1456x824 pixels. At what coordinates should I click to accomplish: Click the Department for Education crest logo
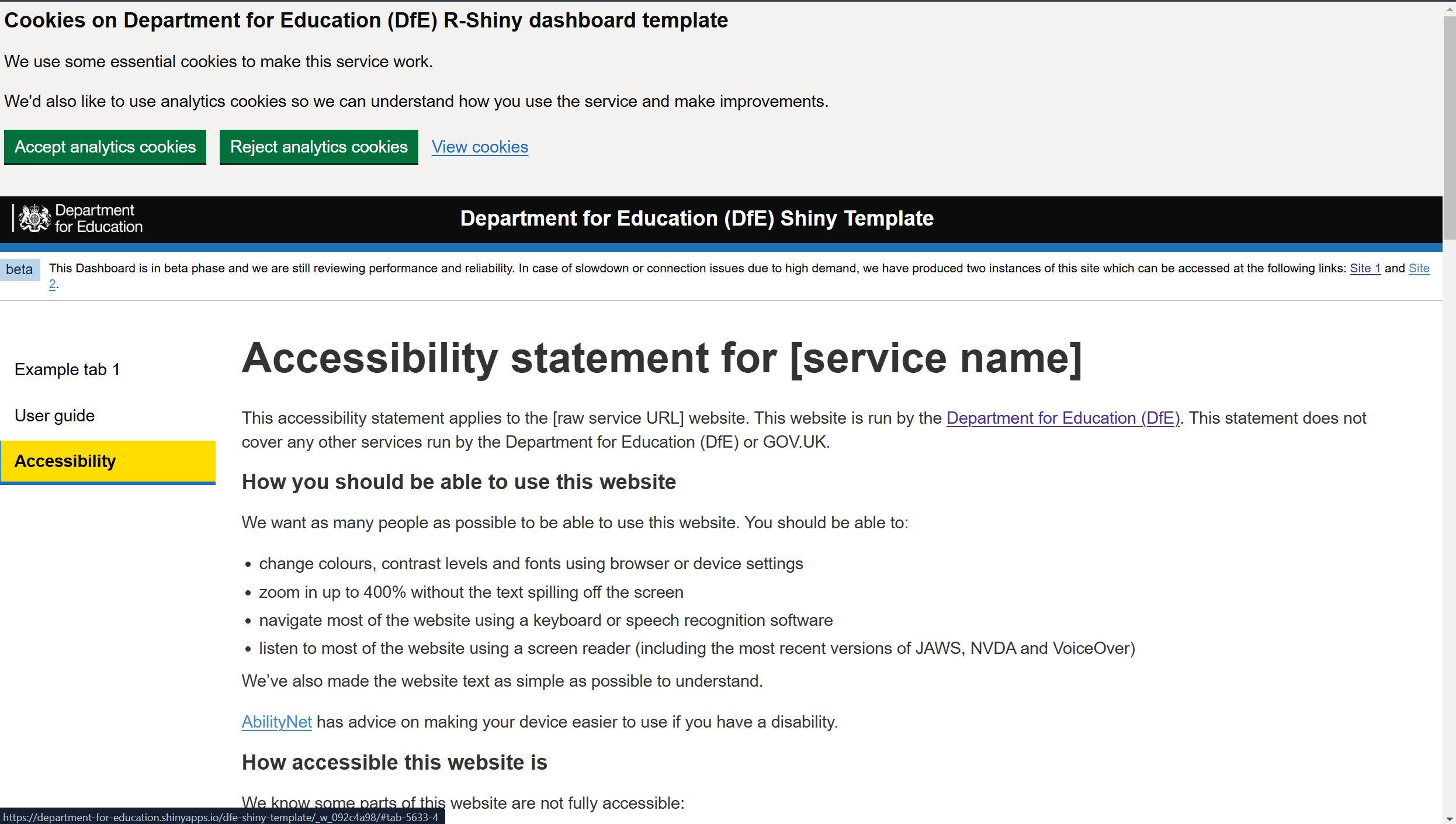click(34, 219)
